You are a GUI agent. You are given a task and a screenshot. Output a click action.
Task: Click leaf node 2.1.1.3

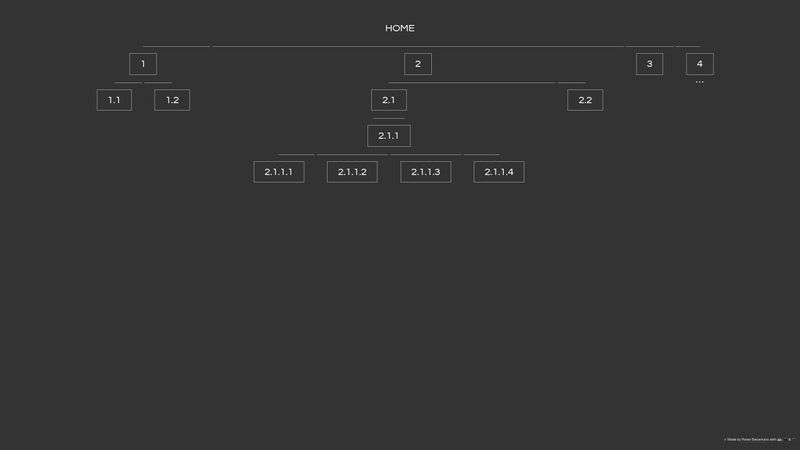[x=426, y=172]
